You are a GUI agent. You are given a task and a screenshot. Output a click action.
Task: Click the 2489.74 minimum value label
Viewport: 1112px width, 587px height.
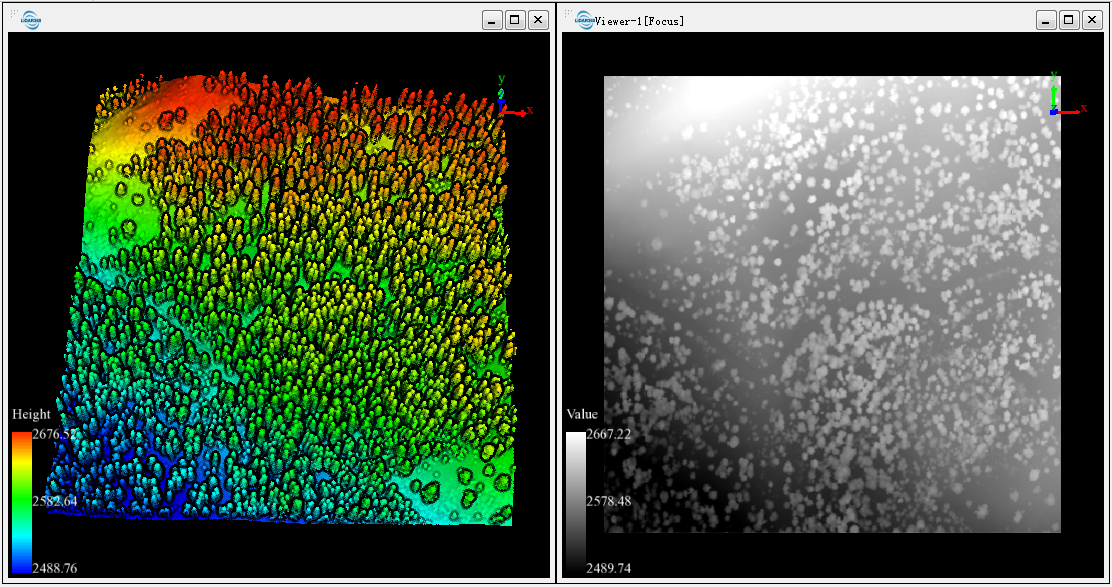(x=608, y=568)
